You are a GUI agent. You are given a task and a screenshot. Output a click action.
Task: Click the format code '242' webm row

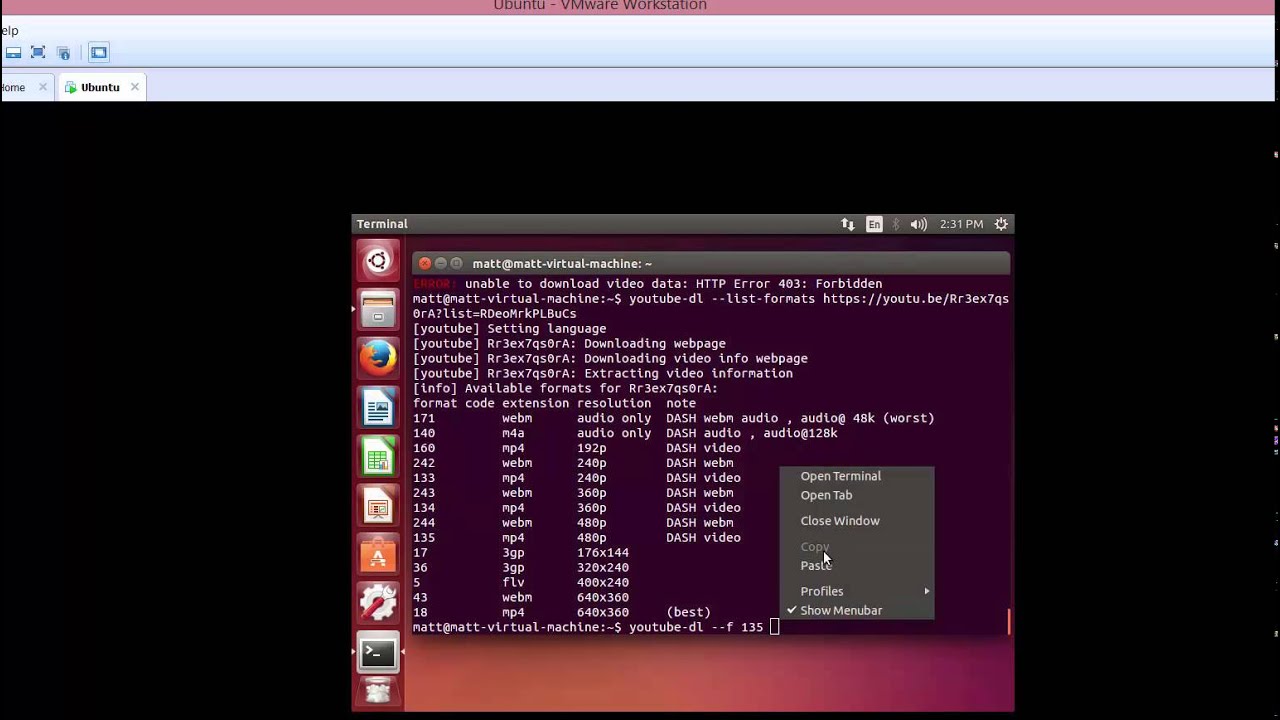click(573, 463)
